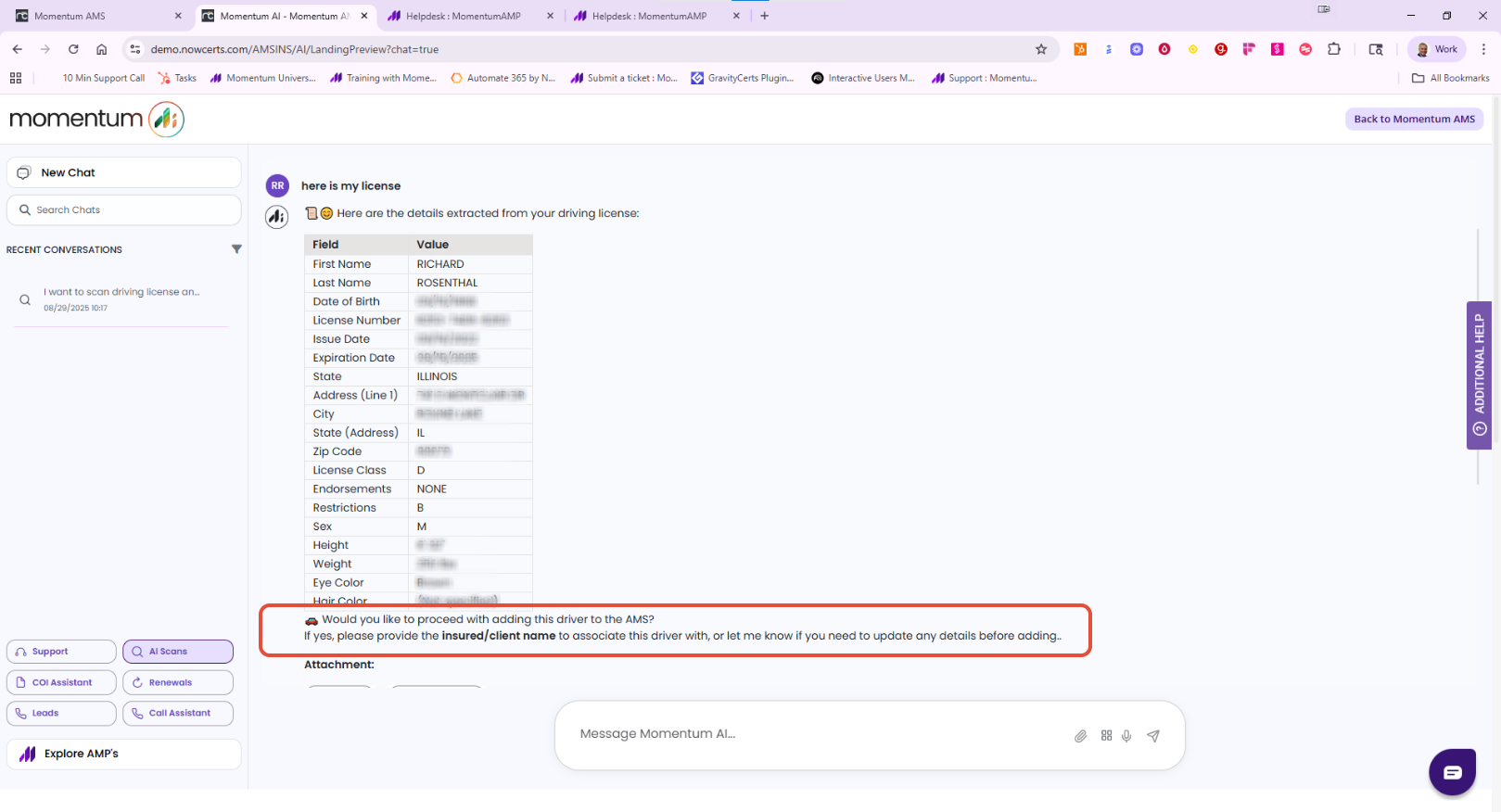The width and height of the screenshot is (1501, 812).
Task: Open a new browser tab
Action: [765, 16]
